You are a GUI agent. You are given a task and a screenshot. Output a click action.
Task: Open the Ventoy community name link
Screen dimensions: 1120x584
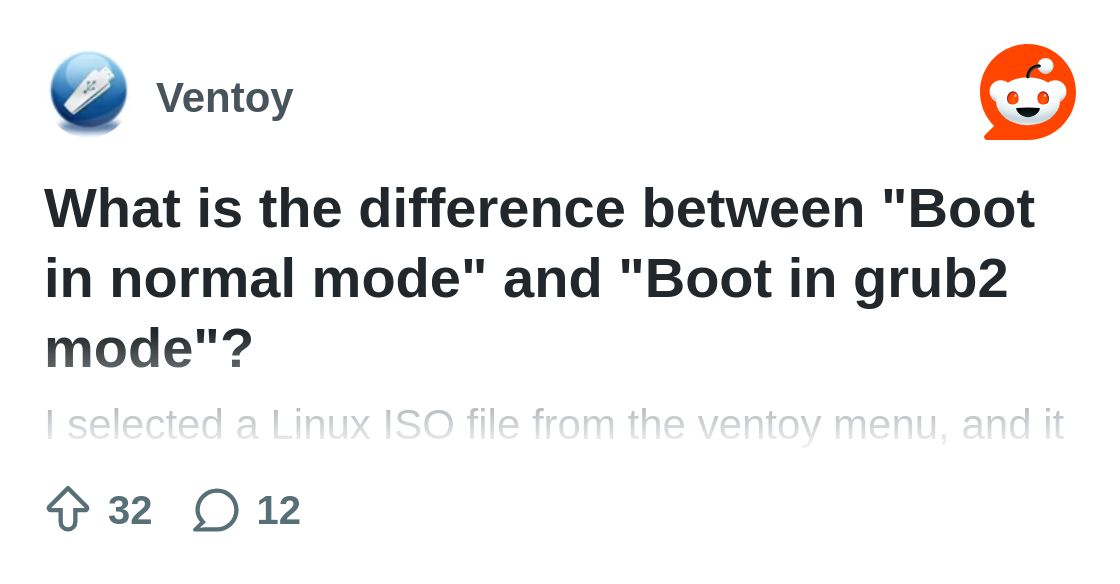224,98
